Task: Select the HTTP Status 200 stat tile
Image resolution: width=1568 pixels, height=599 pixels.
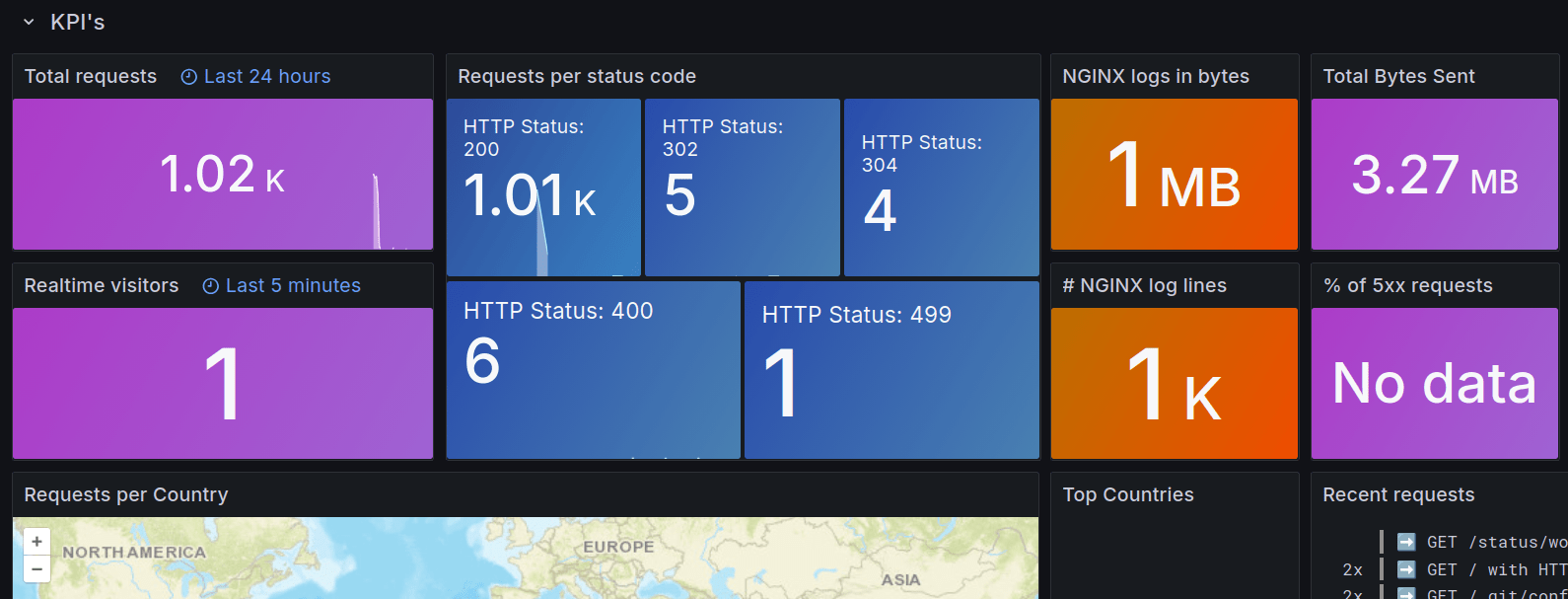Action: 543,187
